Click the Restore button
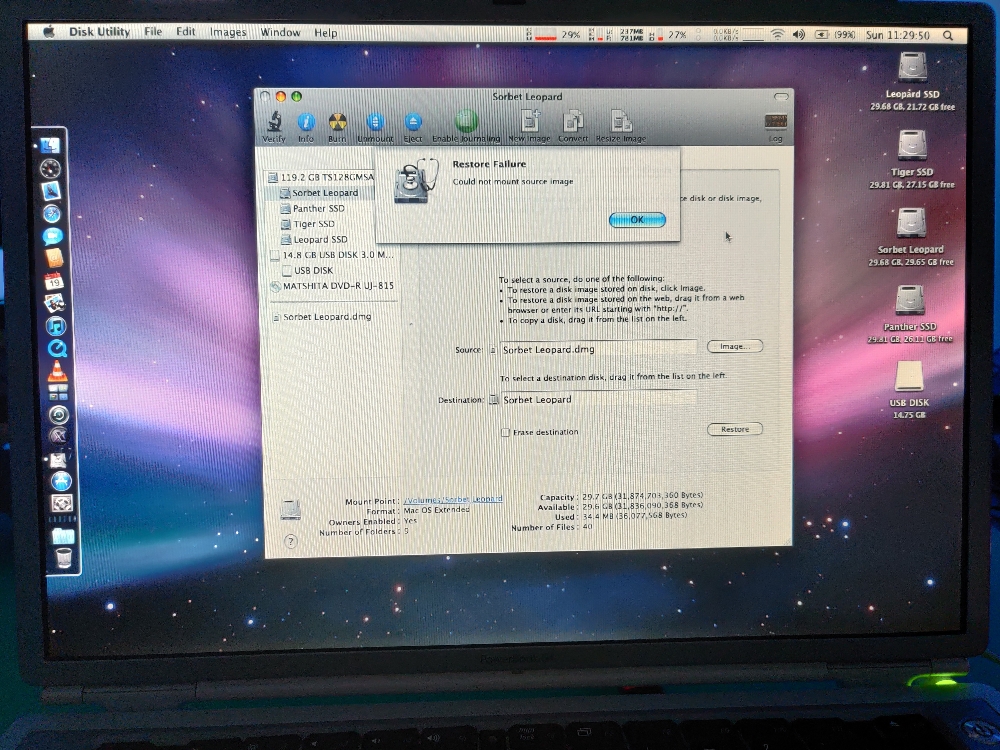Screen dimensions: 1000x750 click(x=735, y=429)
